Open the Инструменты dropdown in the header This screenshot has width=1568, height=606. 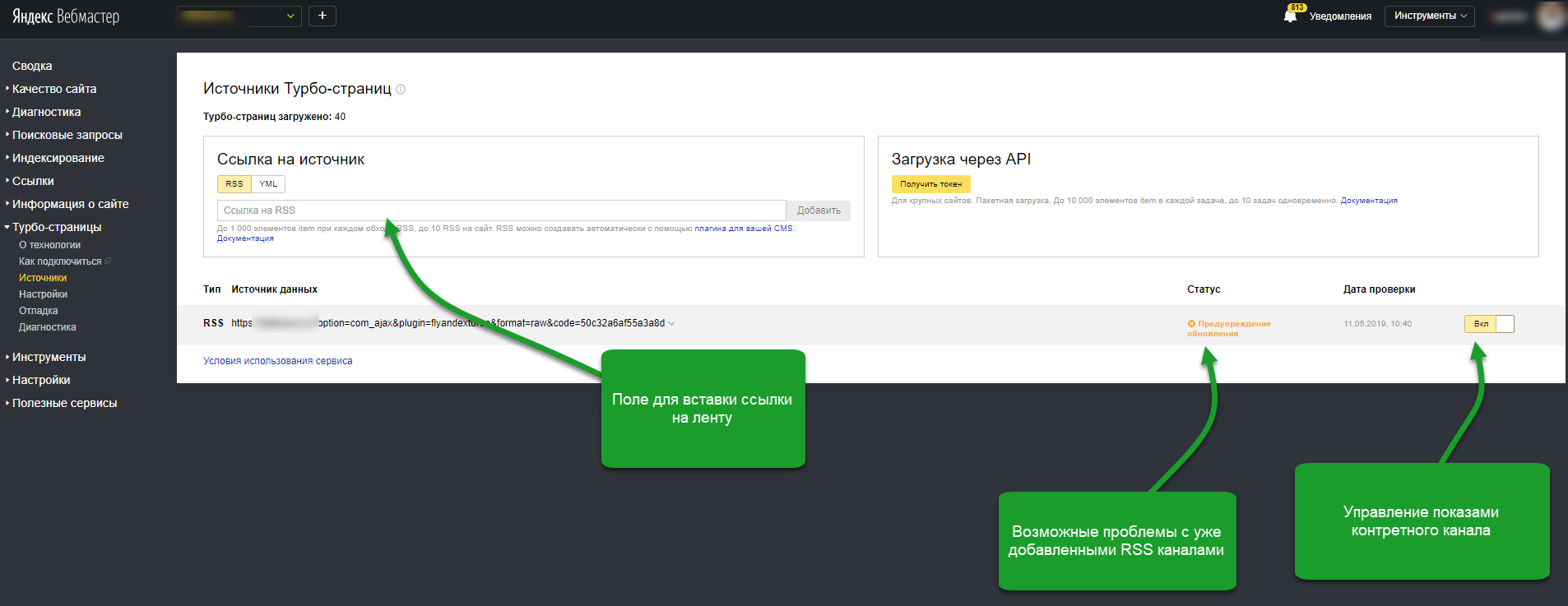[x=1430, y=16]
